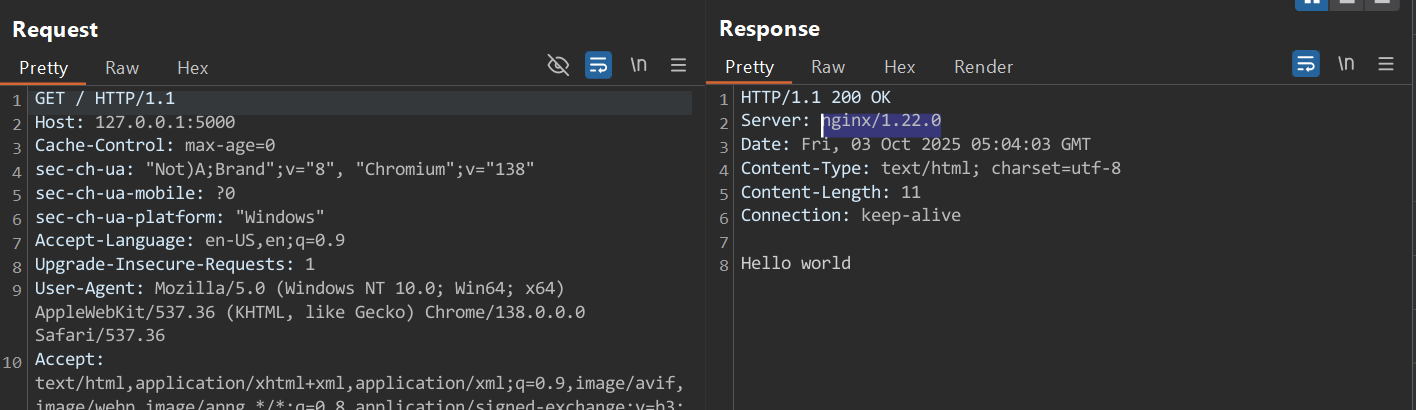Image resolution: width=1416 pixels, height=410 pixels.
Task: Switch to Hex tab in Request panel
Action: [192, 68]
